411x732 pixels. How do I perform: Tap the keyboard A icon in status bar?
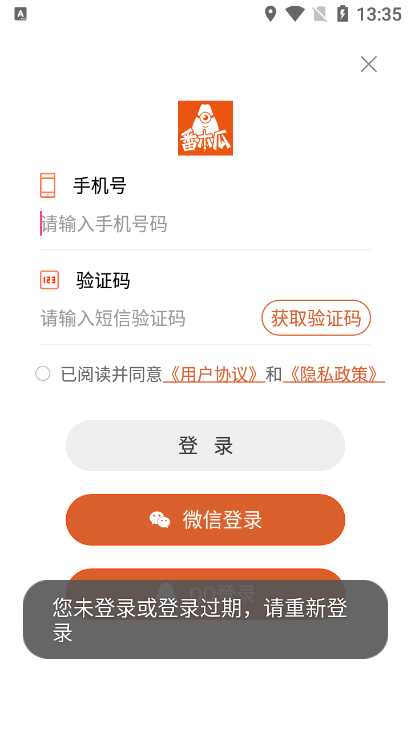tap(21, 14)
